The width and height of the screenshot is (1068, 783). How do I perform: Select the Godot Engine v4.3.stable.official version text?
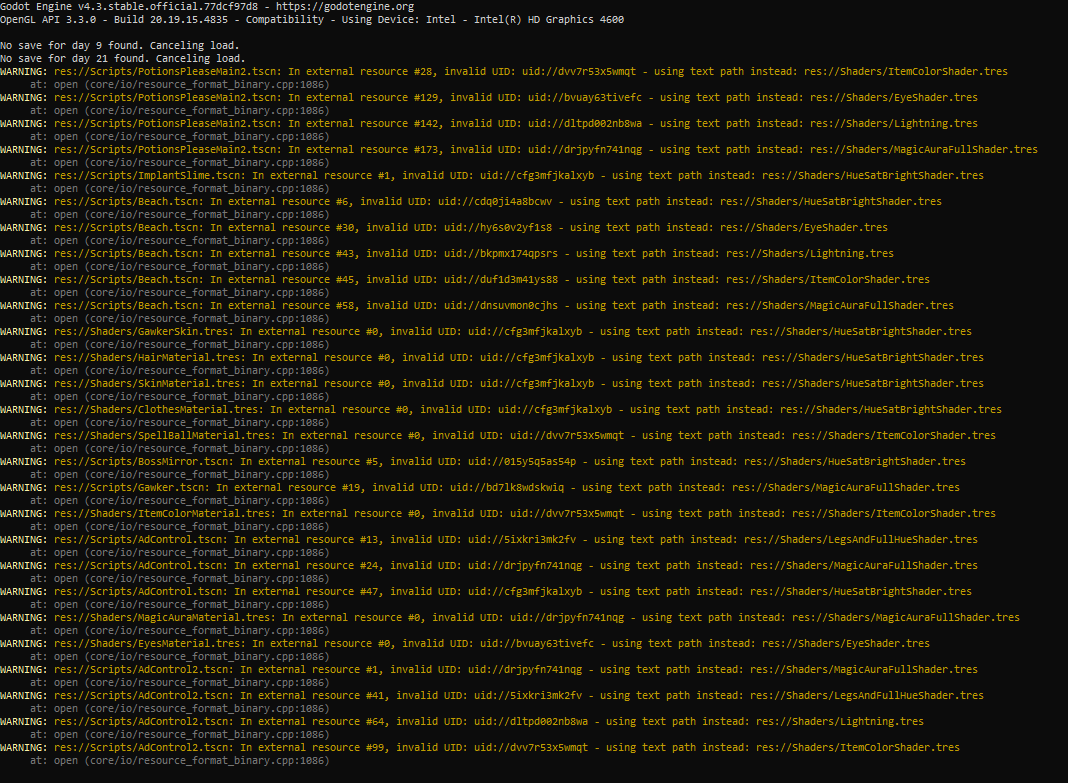[x=129, y=6]
